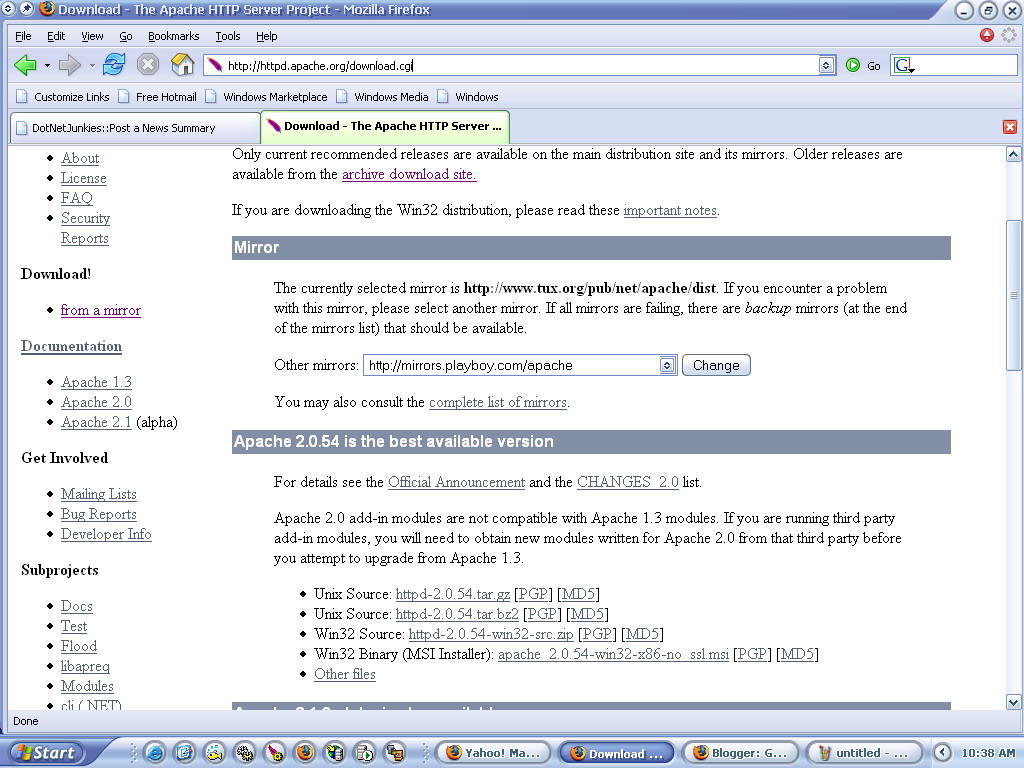Click the Change mirror button
The width and height of the screenshot is (1024, 768).
pyautogui.click(x=716, y=365)
